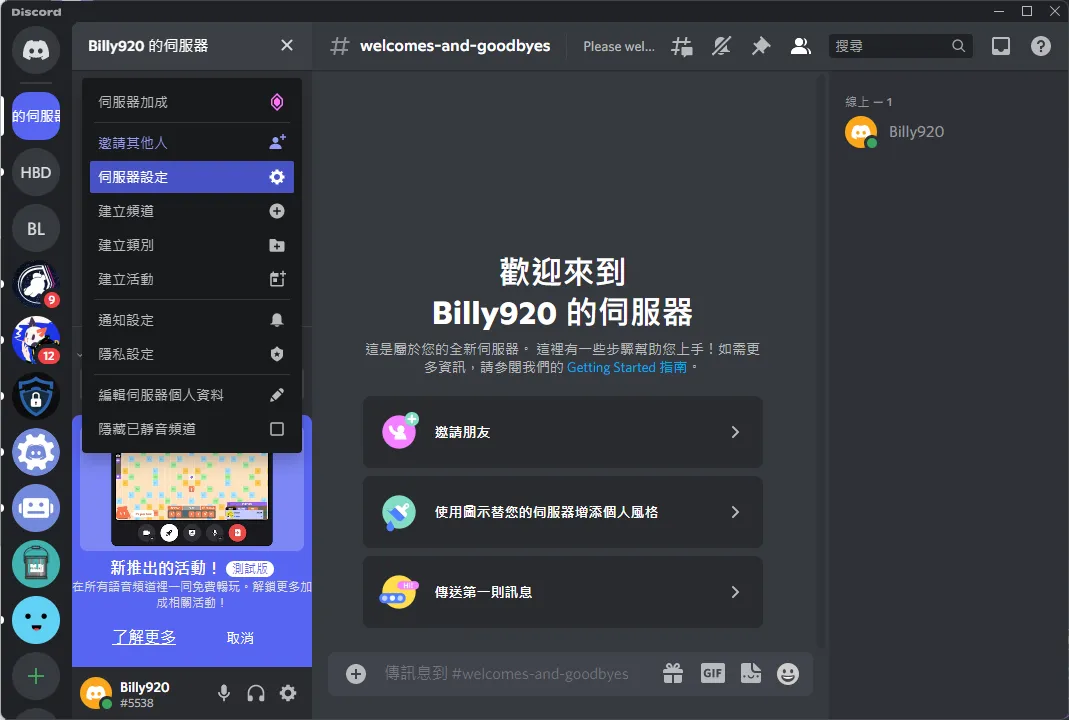Open 隱私設定 privacy settings
This screenshot has height=720, width=1069.
[x=192, y=355]
